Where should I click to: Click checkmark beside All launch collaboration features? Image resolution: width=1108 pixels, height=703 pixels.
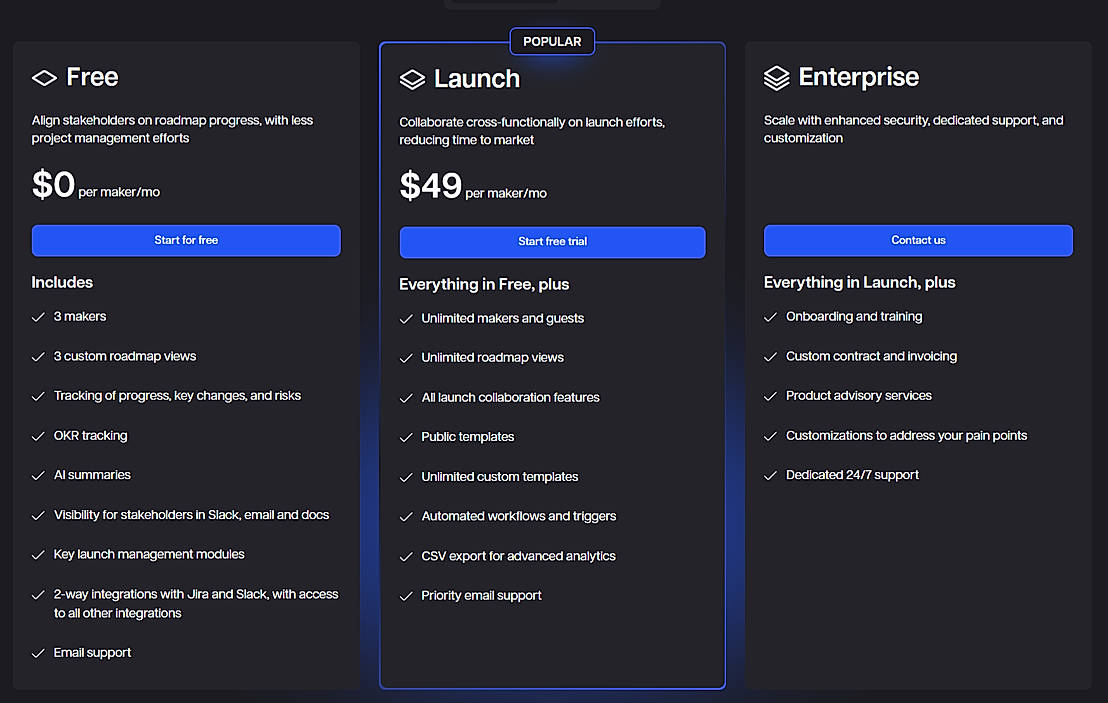(x=406, y=398)
